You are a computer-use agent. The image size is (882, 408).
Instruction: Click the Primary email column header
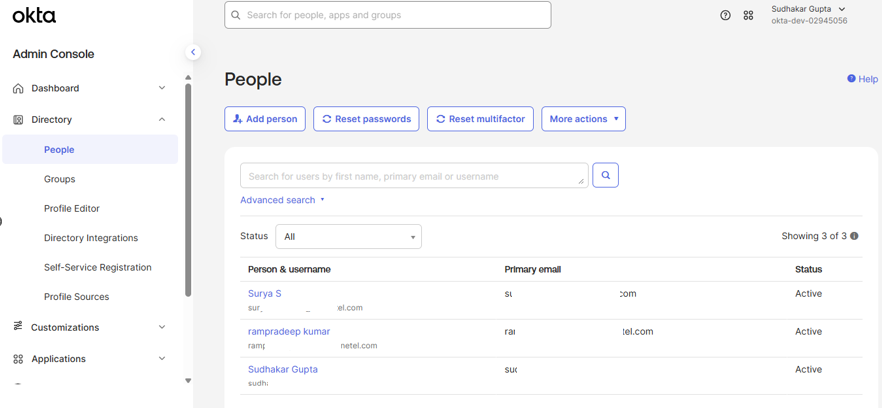click(533, 270)
